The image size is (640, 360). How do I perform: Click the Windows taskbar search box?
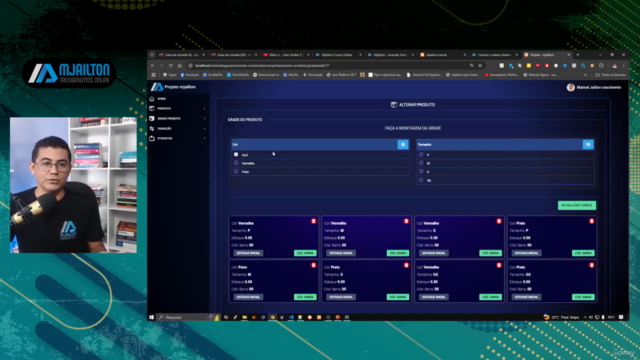click(x=189, y=317)
